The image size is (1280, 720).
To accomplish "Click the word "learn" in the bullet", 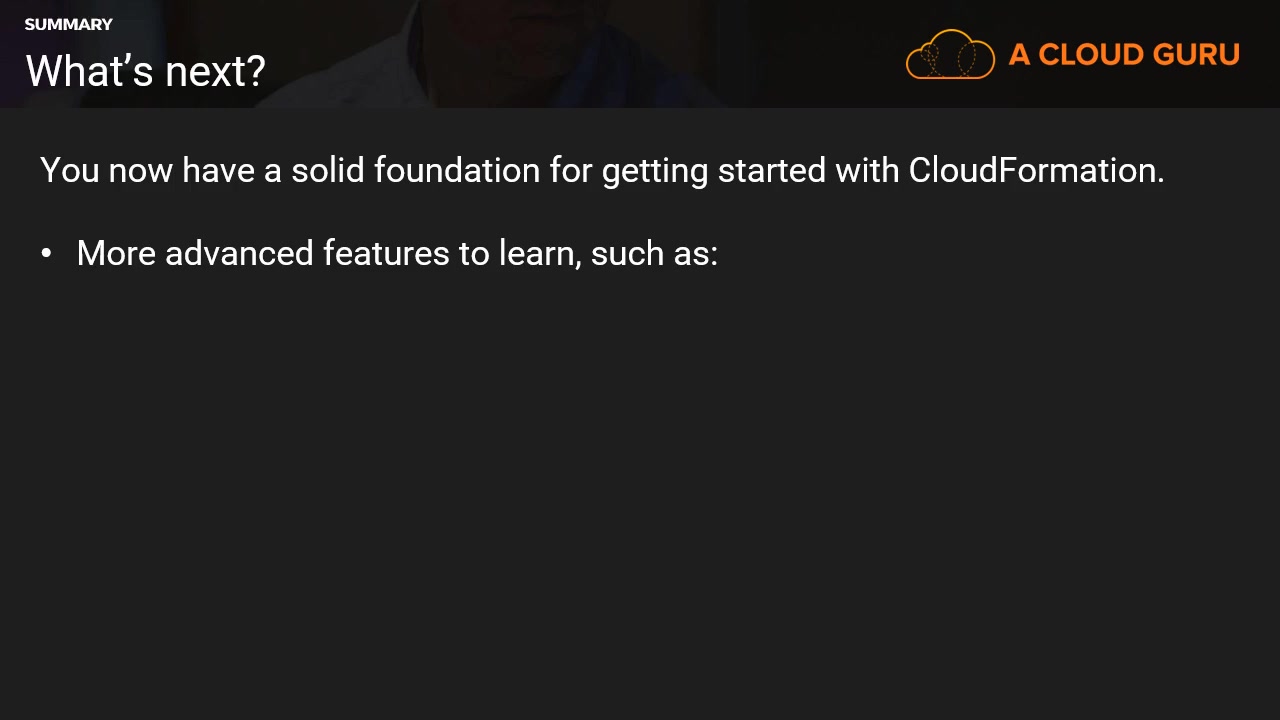I will tap(538, 253).
